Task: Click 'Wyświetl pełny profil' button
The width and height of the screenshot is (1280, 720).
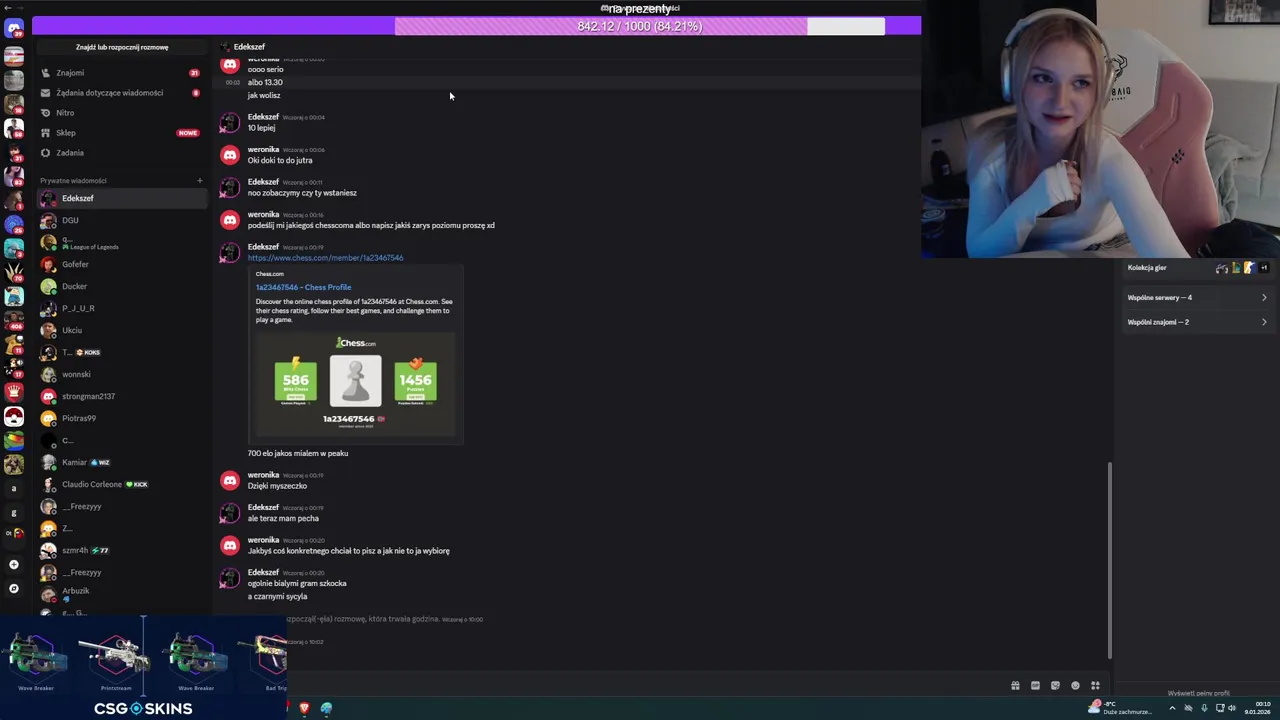Action: (1198, 693)
